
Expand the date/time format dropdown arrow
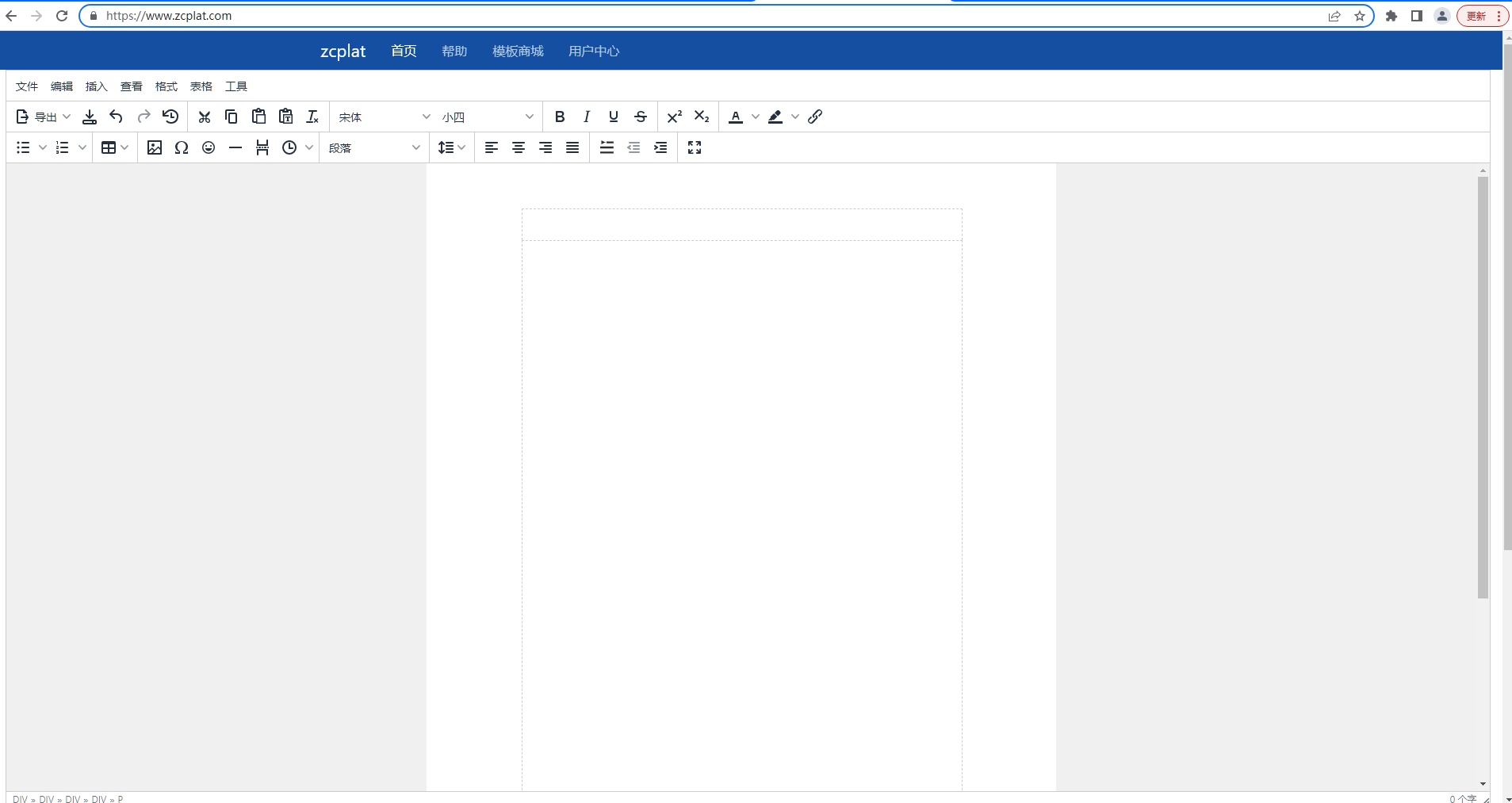point(309,147)
